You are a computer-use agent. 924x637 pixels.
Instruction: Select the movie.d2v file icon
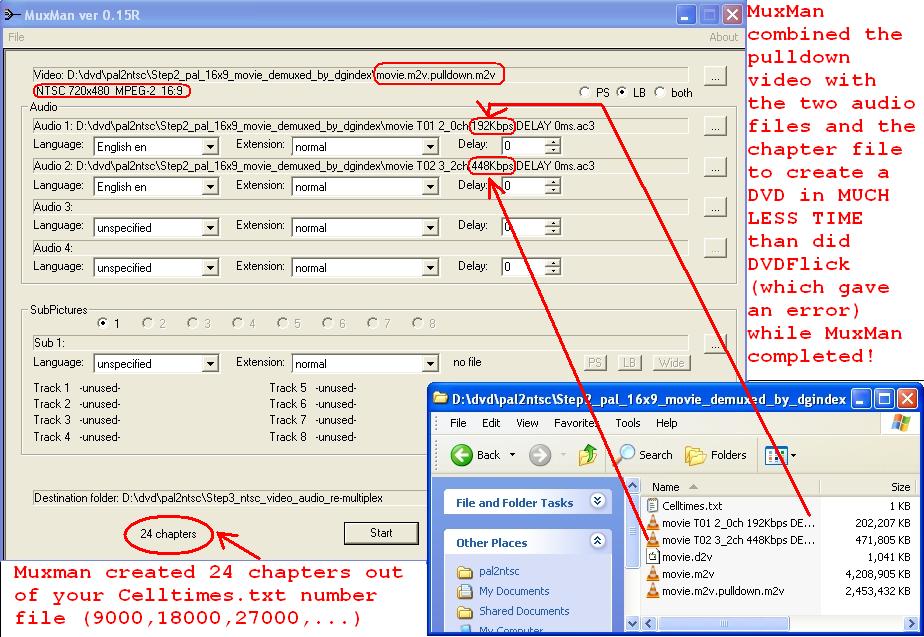point(652,556)
